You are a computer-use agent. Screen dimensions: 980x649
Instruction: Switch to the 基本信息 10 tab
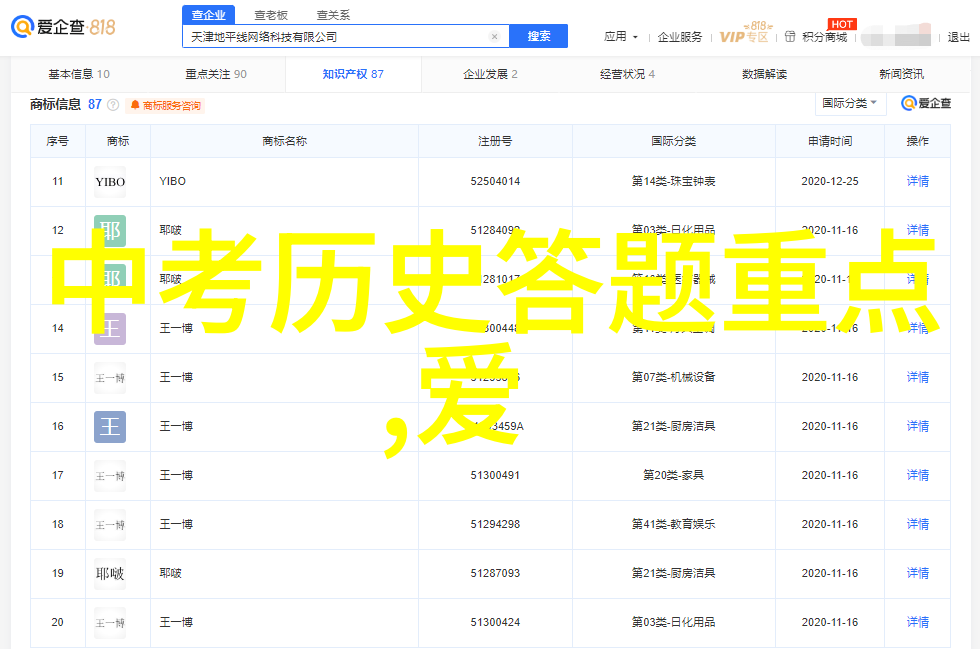point(79,74)
